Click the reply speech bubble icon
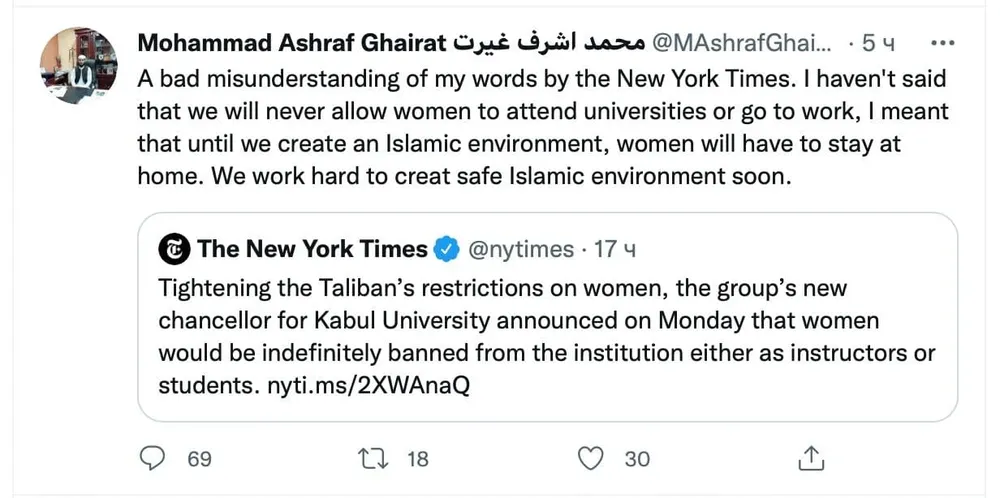 (x=152, y=459)
